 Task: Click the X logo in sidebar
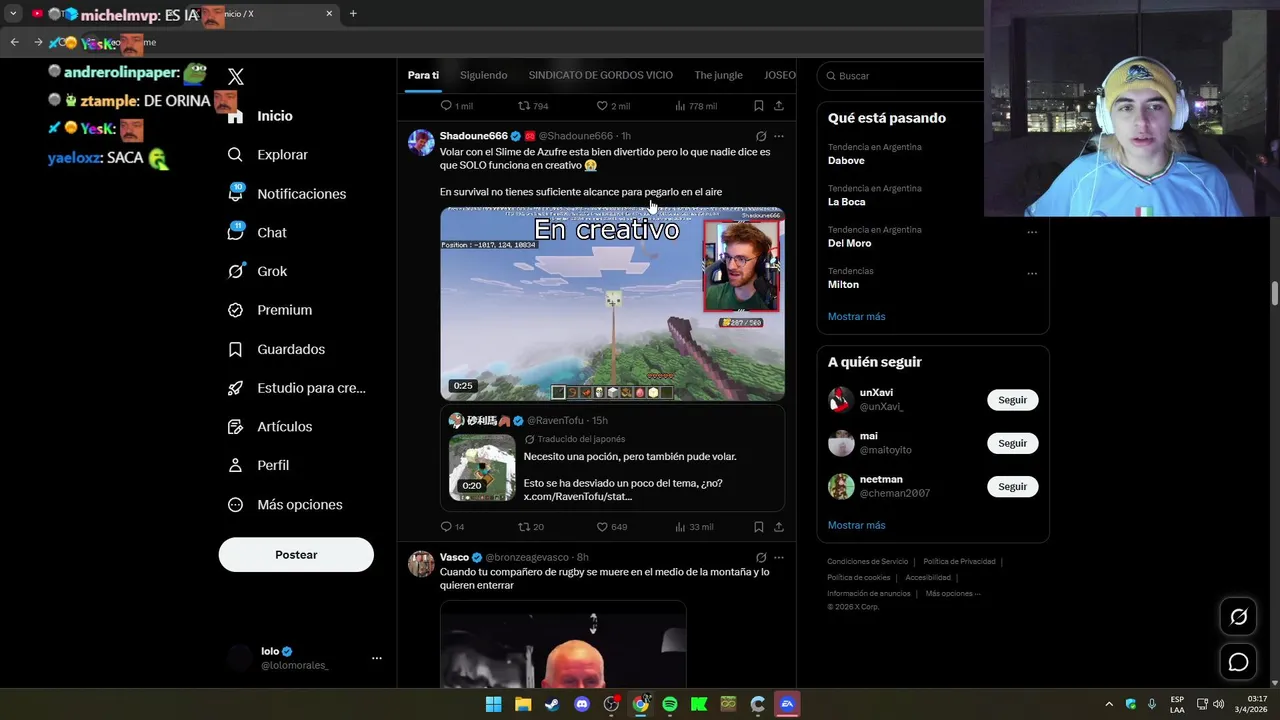[x=236, y=77]
